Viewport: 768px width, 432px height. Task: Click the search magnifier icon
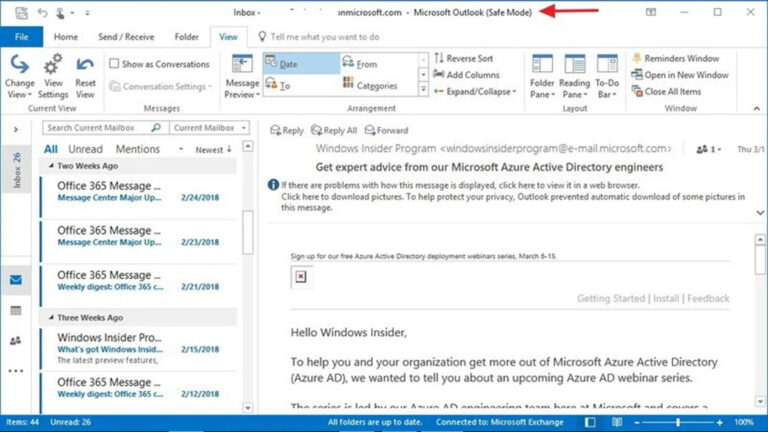[156, 127]
